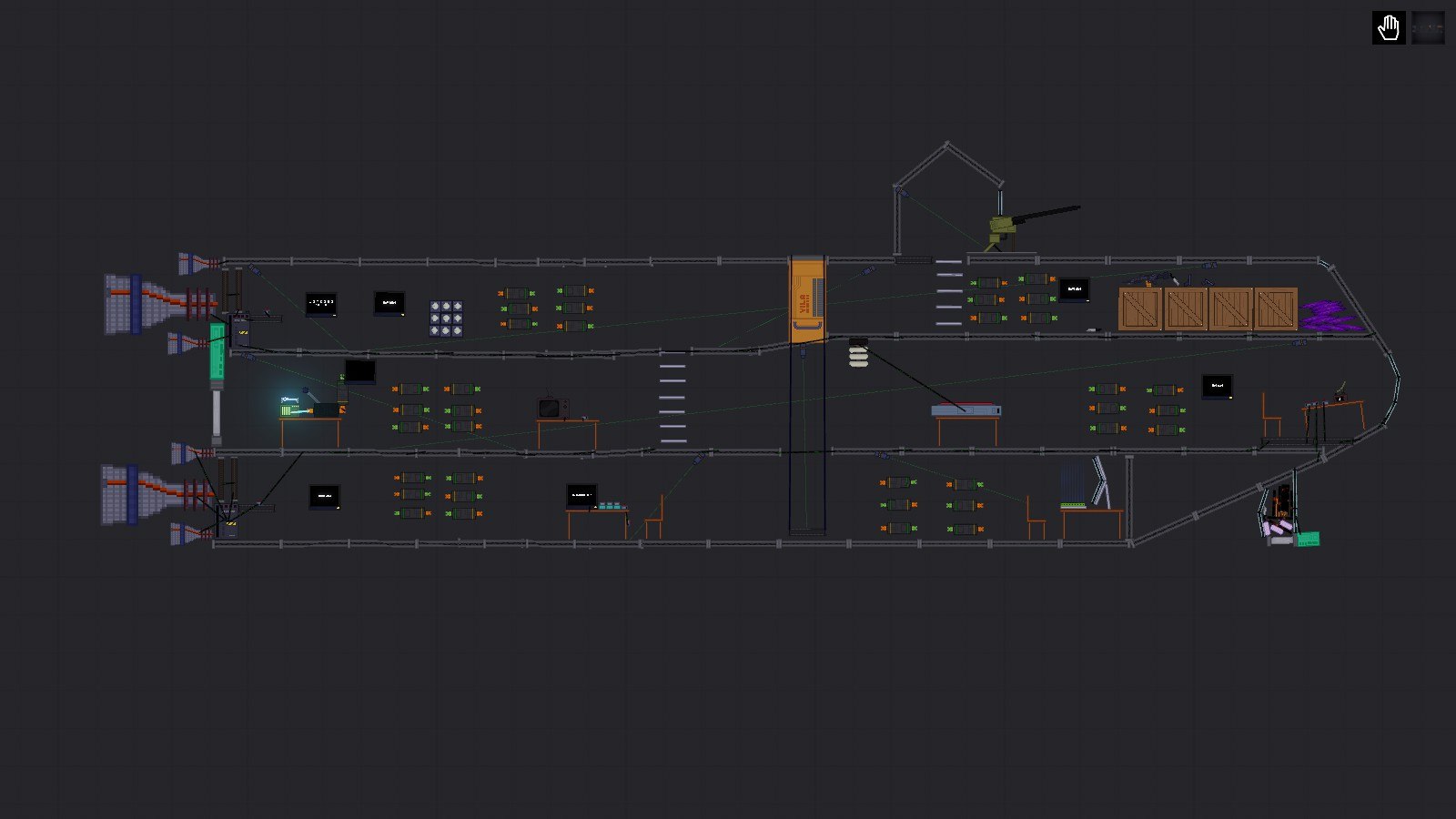Viewport: 1456px width, 819px height.
Task: Click the dimmed tool slot beside hand
Action: point(1428,28)
